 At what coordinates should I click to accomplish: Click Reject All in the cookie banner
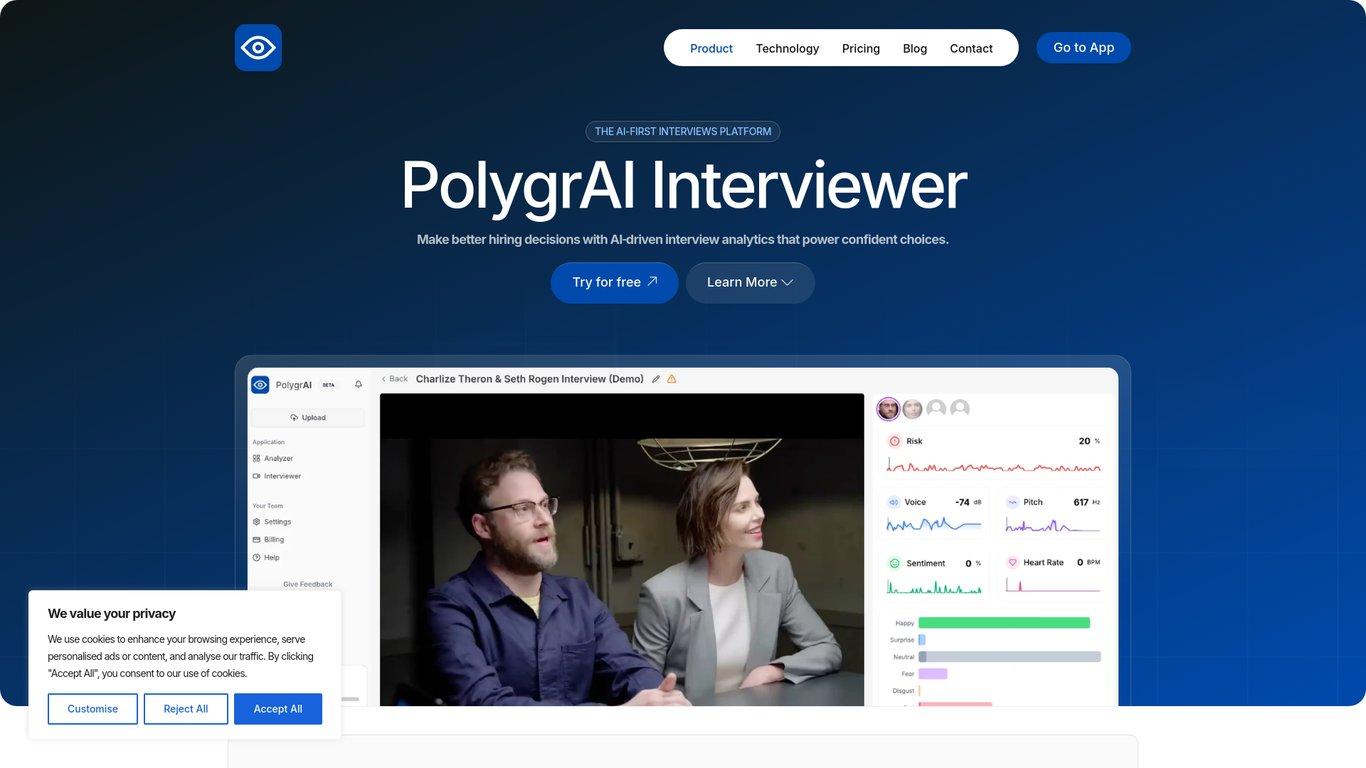point(186,709)
